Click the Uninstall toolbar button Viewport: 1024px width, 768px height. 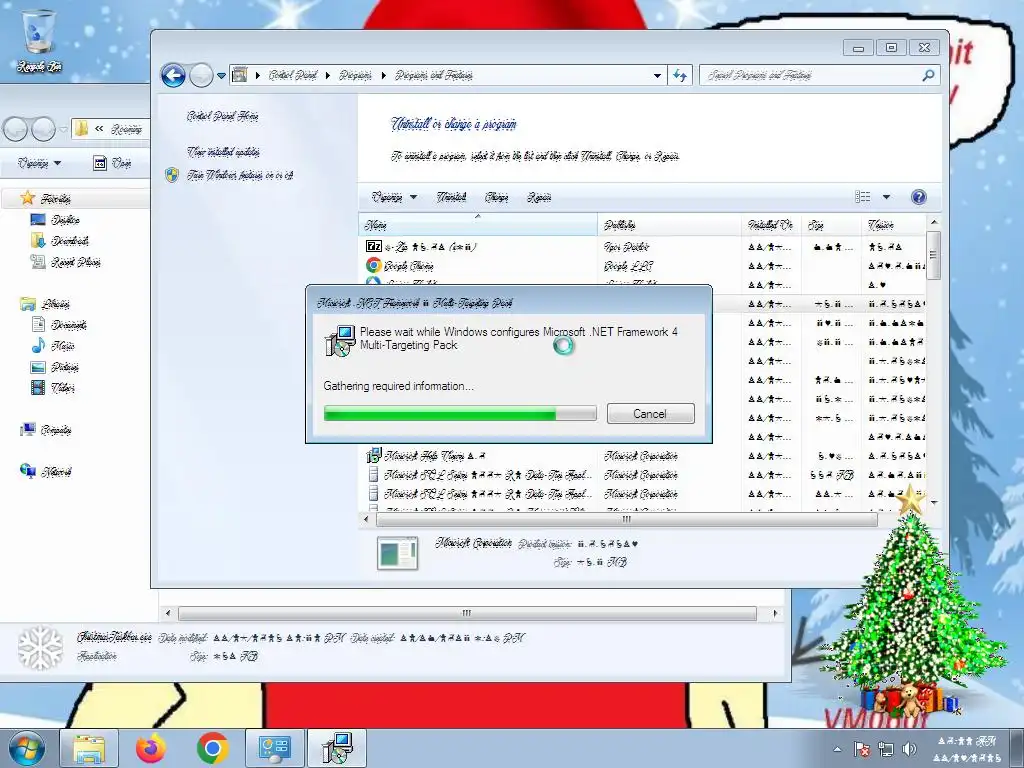451,197
